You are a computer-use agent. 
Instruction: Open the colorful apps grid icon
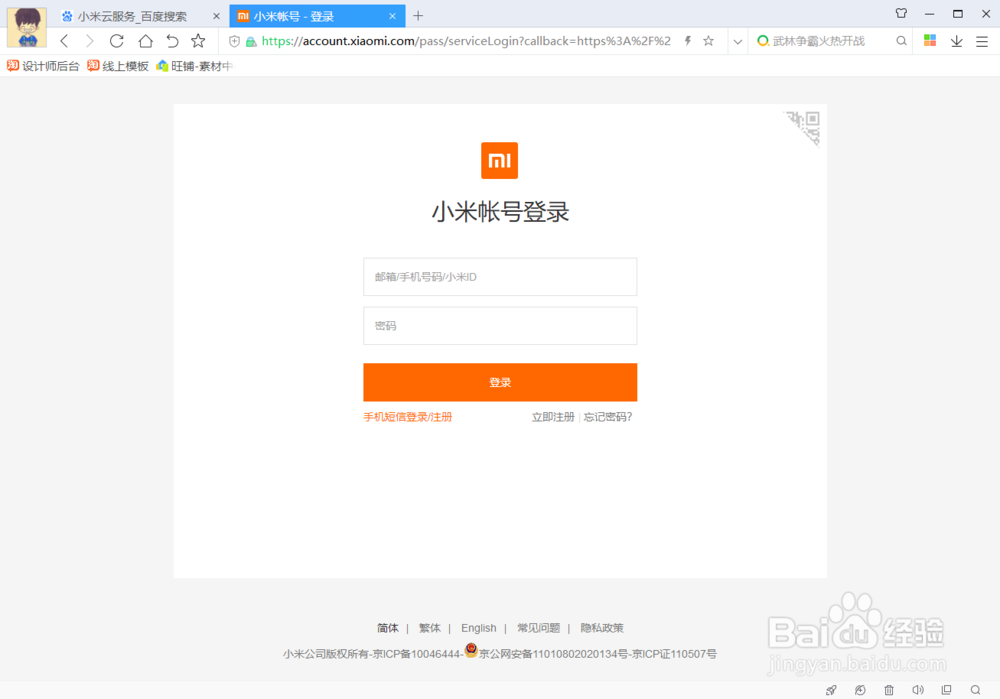coord(930,41)
